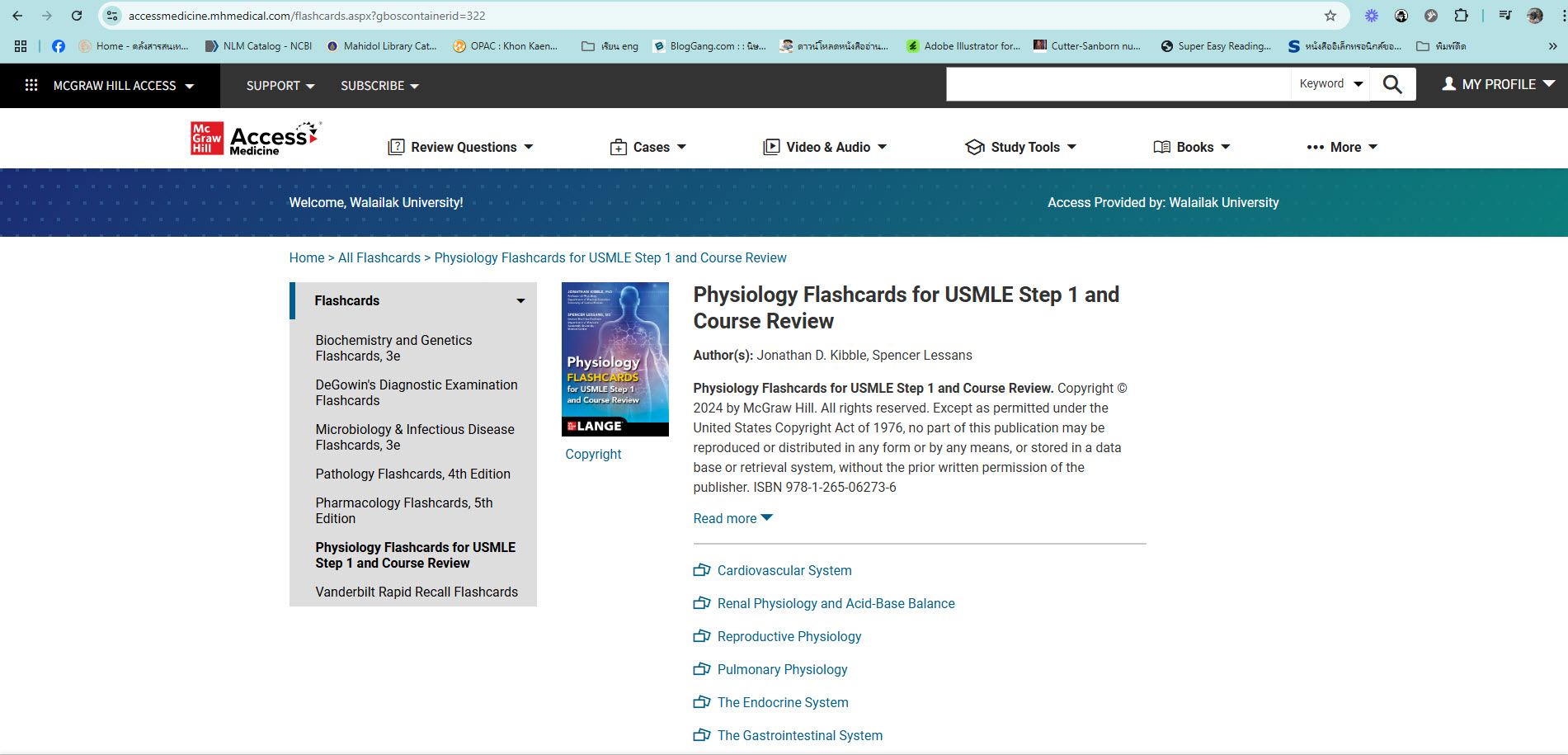Screen dimensions: 1568x755
Task: Open Reproductive Physiology flashcards
Action: [789, 636]
